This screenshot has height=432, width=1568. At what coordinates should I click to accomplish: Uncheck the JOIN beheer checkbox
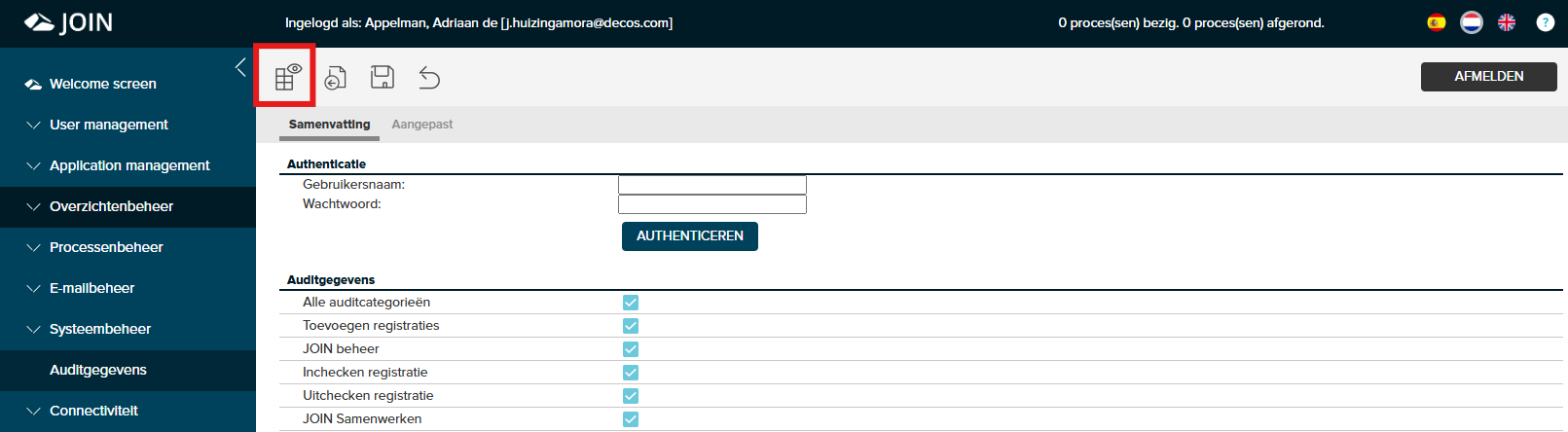(631, 349)
